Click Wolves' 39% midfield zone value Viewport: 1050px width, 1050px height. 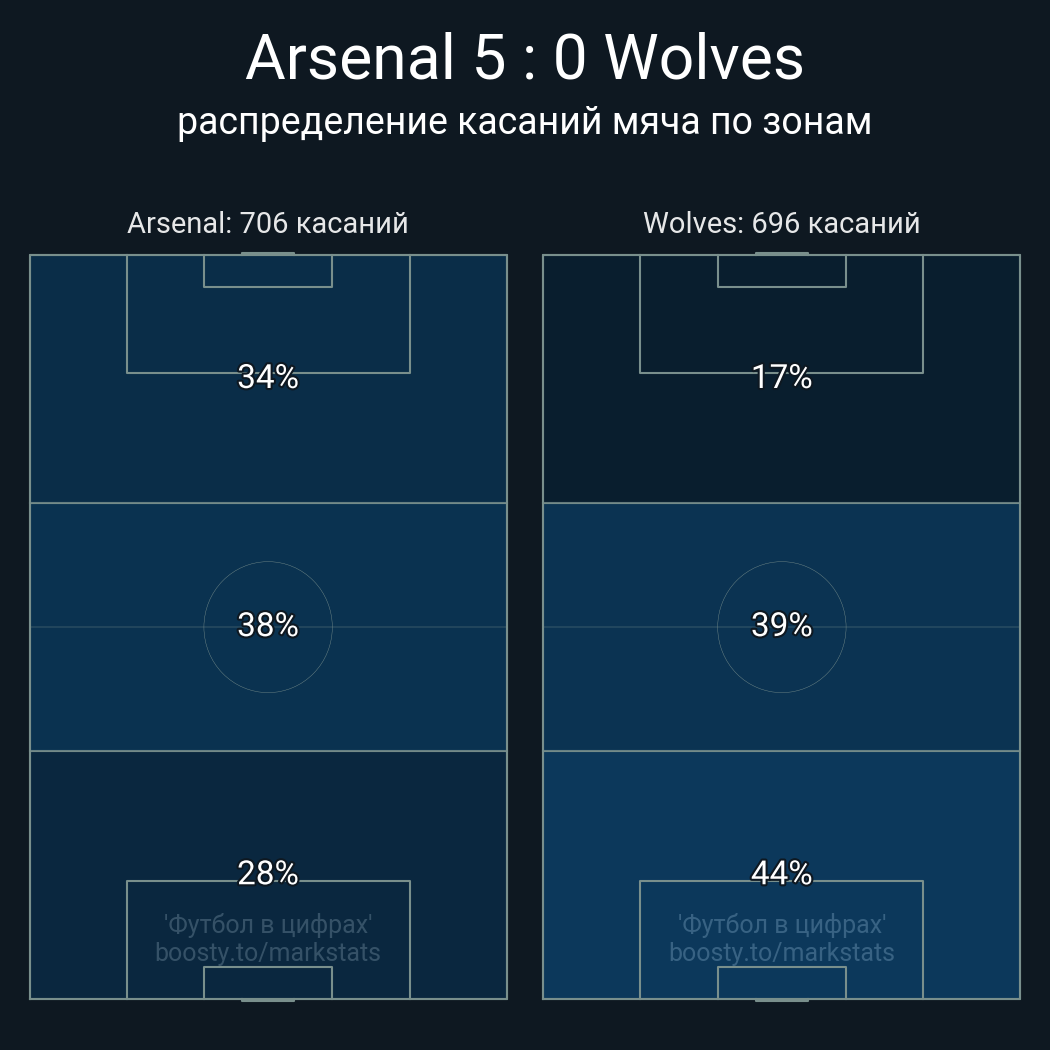781,625
